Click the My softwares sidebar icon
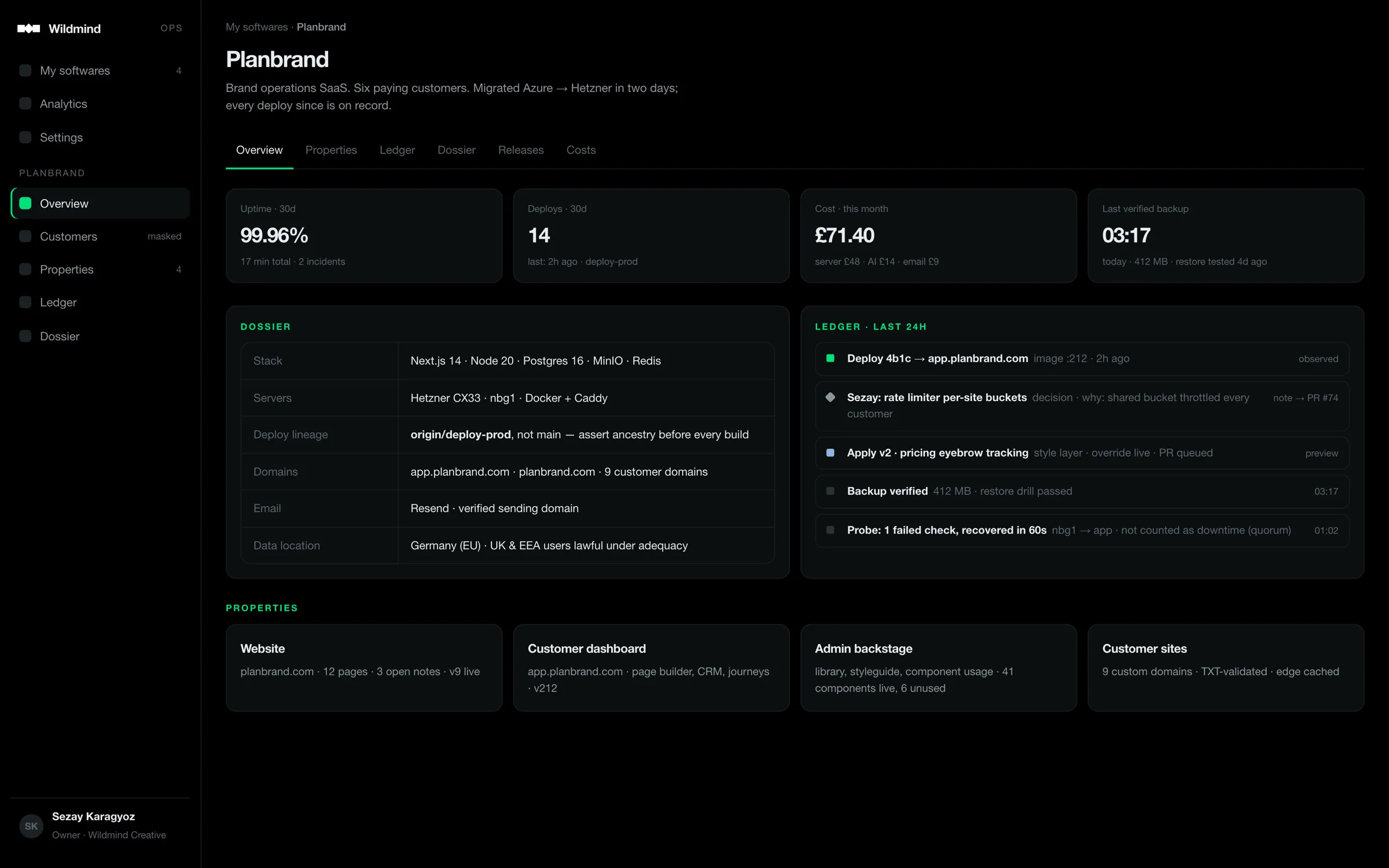This screenshot has width=1389, height=868. (x=25, y=71)
